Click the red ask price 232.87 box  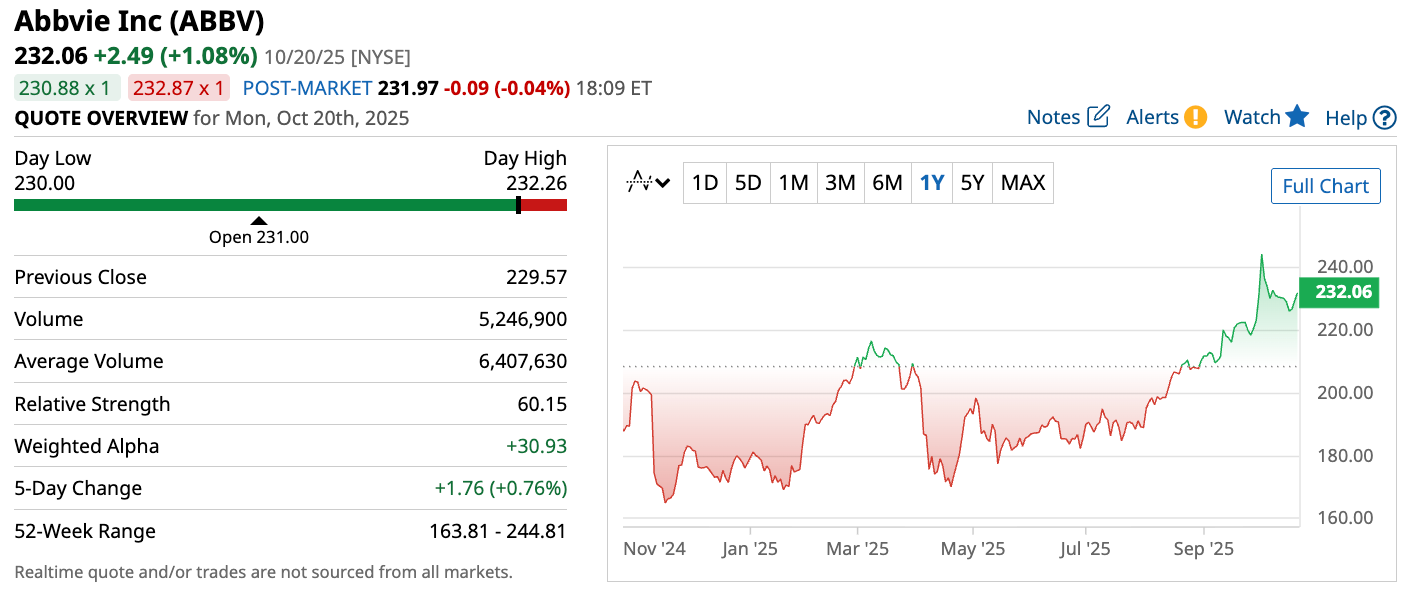coord(180,88)
